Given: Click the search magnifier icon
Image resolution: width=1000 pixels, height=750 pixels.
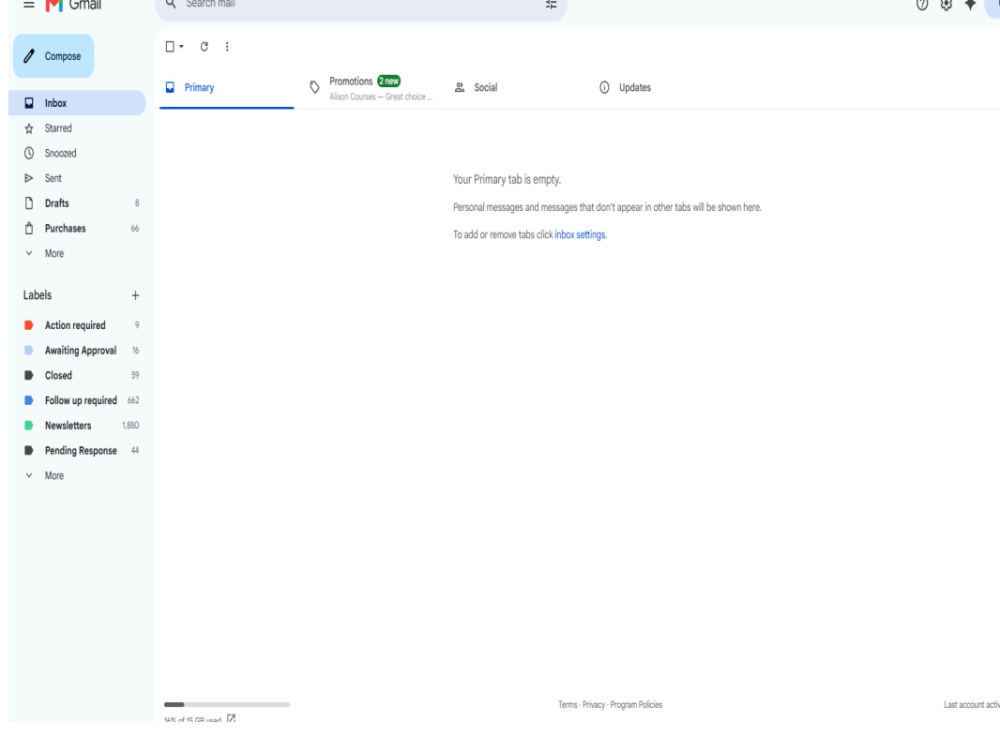Looking at the screenshot, I should tap(171, 4).
